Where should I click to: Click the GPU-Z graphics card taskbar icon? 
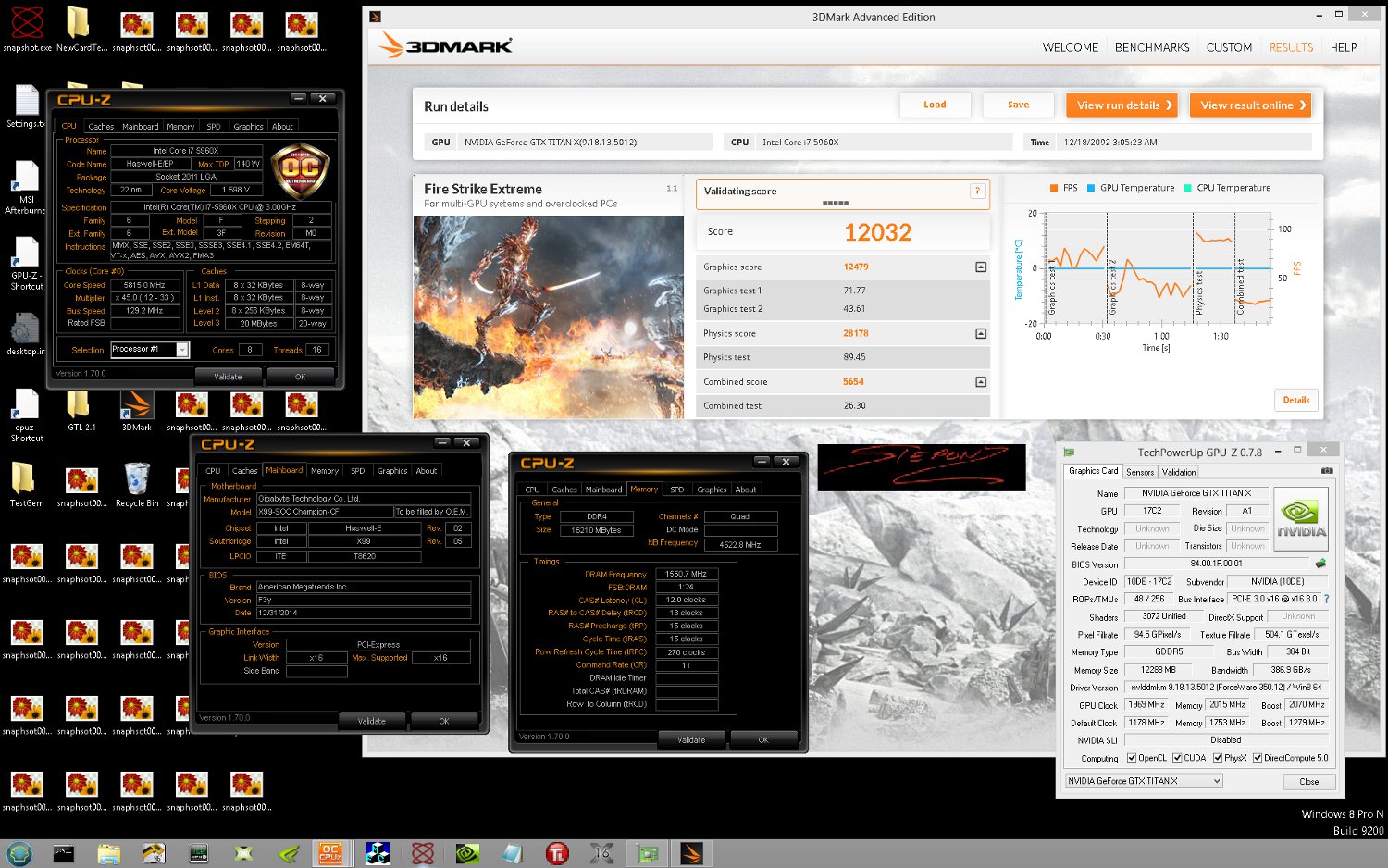pyautogui.click(x=648, y=853)
